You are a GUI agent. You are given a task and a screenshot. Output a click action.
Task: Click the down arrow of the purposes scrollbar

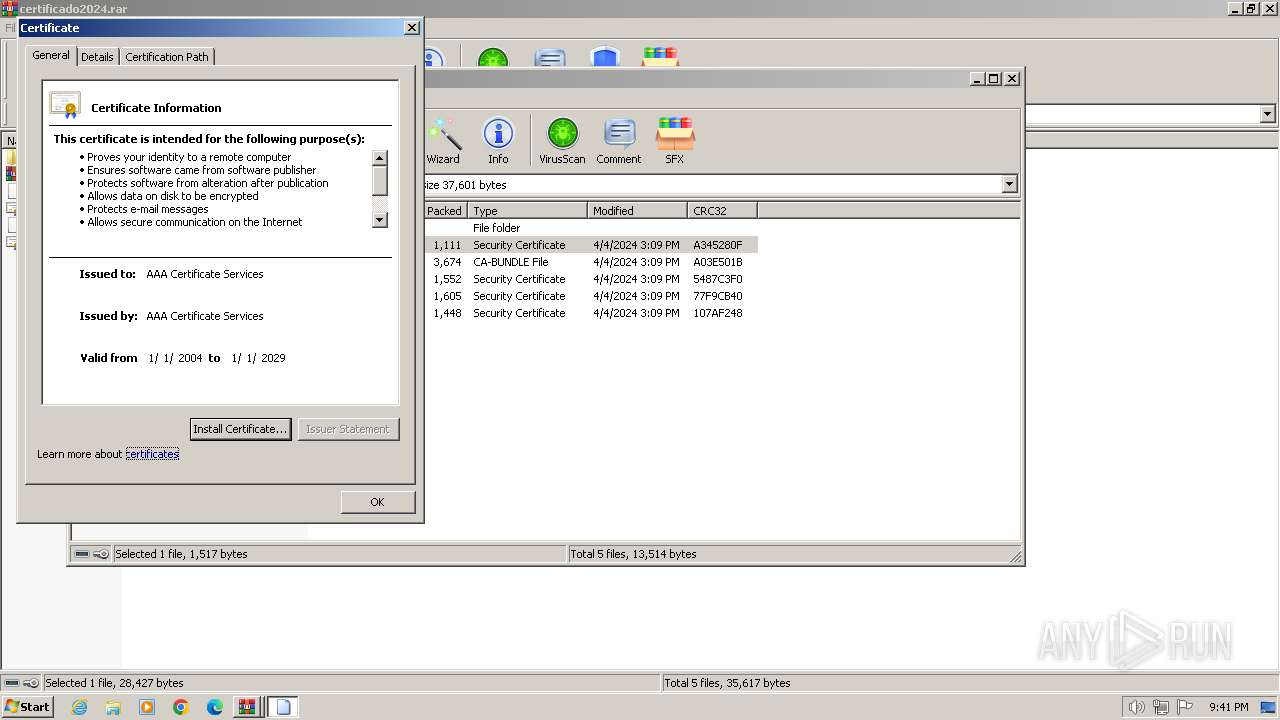click(x=380, y=220)
